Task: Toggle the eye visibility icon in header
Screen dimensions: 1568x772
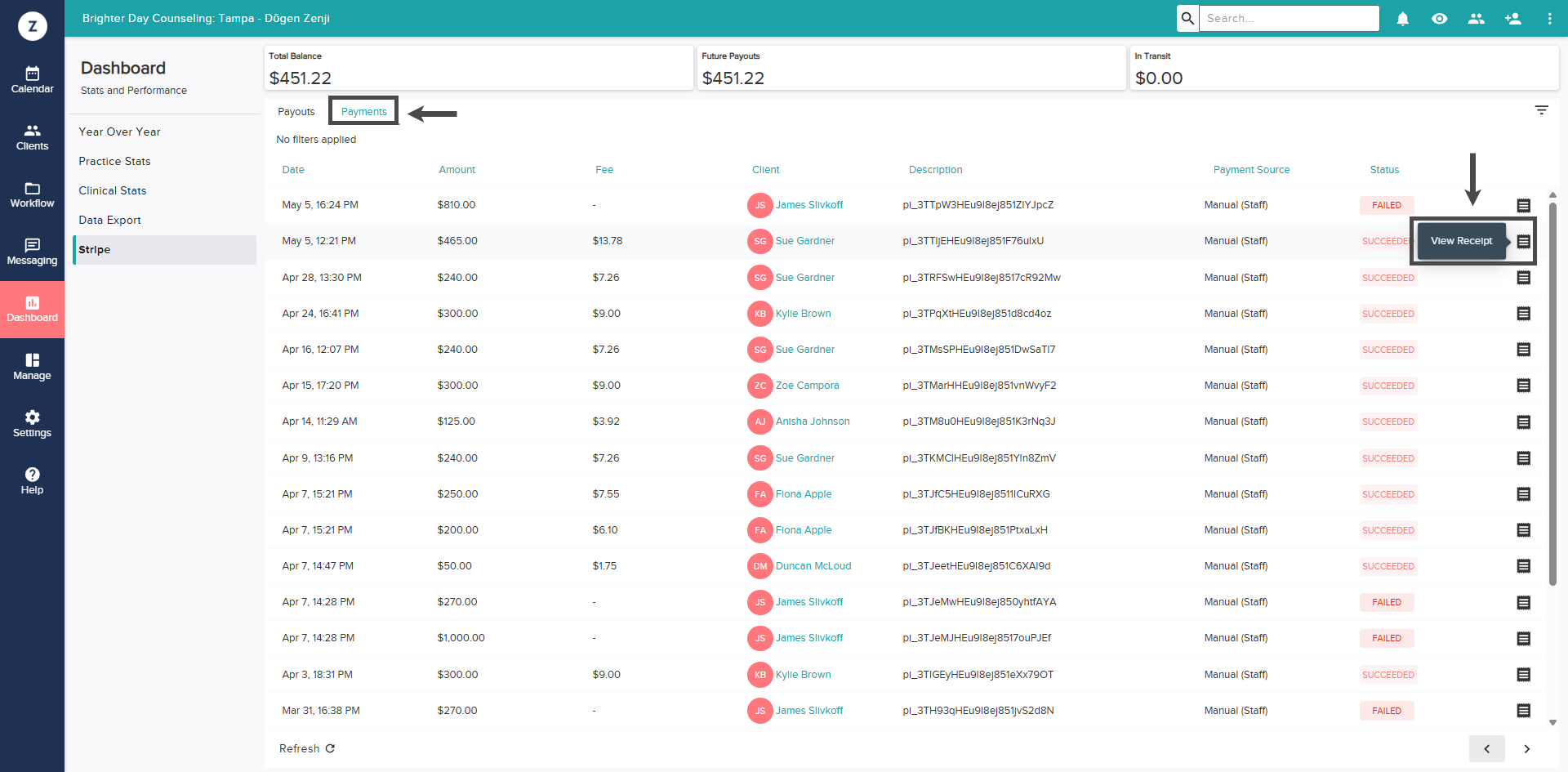Action: 1440,18
